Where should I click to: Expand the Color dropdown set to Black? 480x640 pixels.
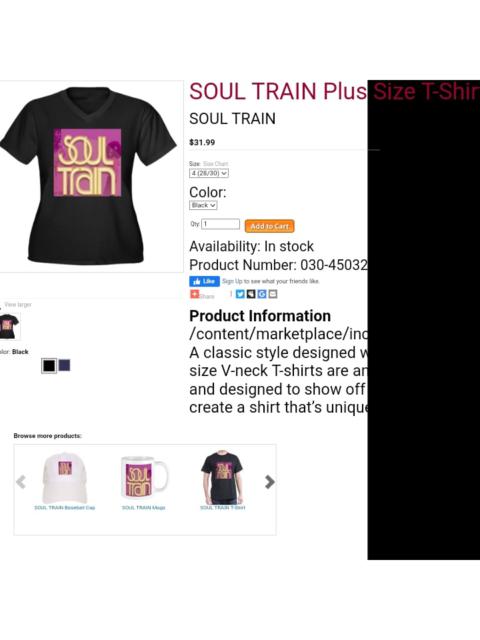click(x=203, y=205)
